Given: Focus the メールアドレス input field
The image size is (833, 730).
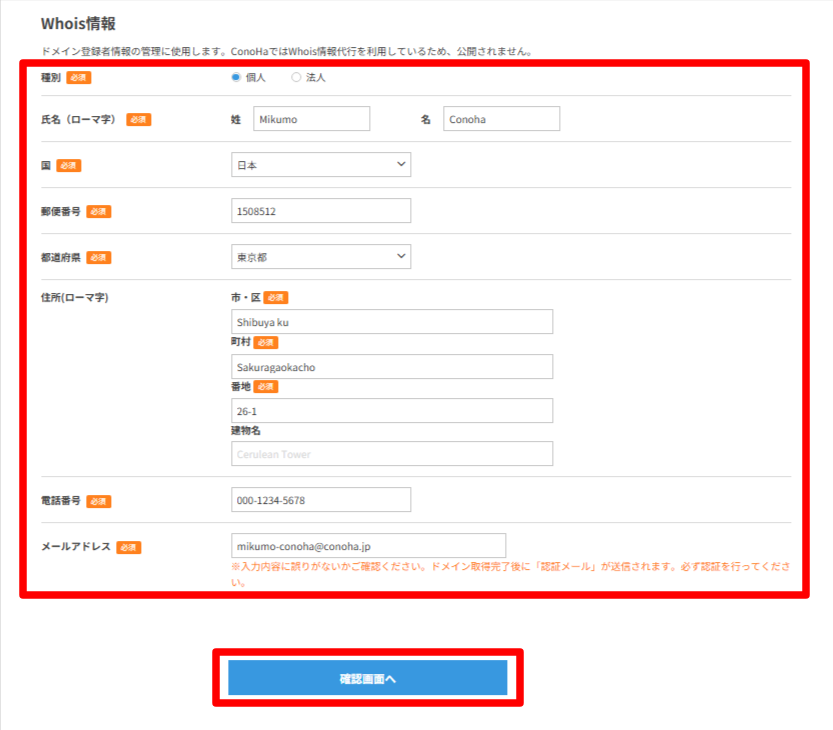Looking at the screenshot, I should pos(368,546).
